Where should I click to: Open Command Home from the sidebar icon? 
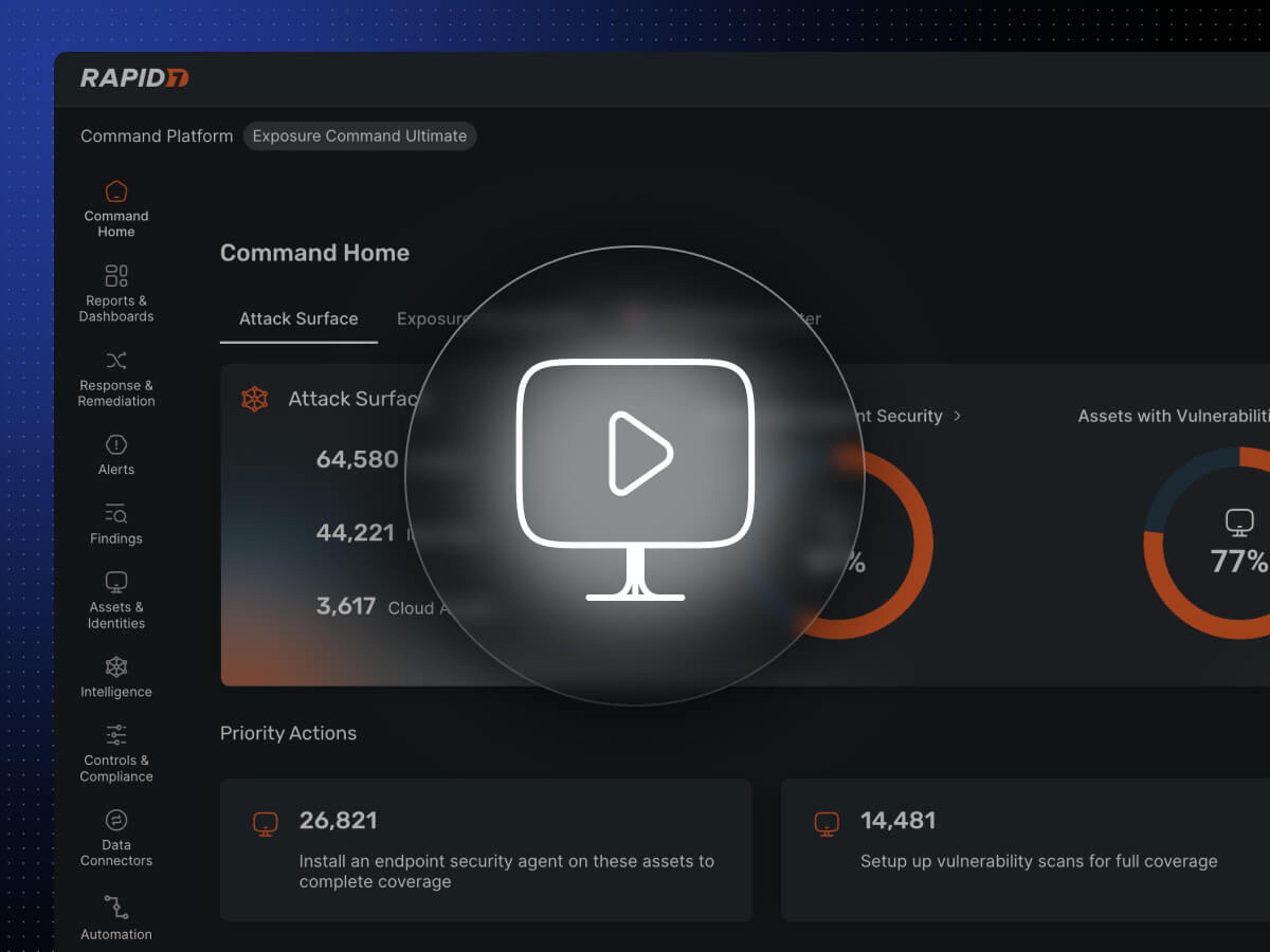click(x=116, y=191)
